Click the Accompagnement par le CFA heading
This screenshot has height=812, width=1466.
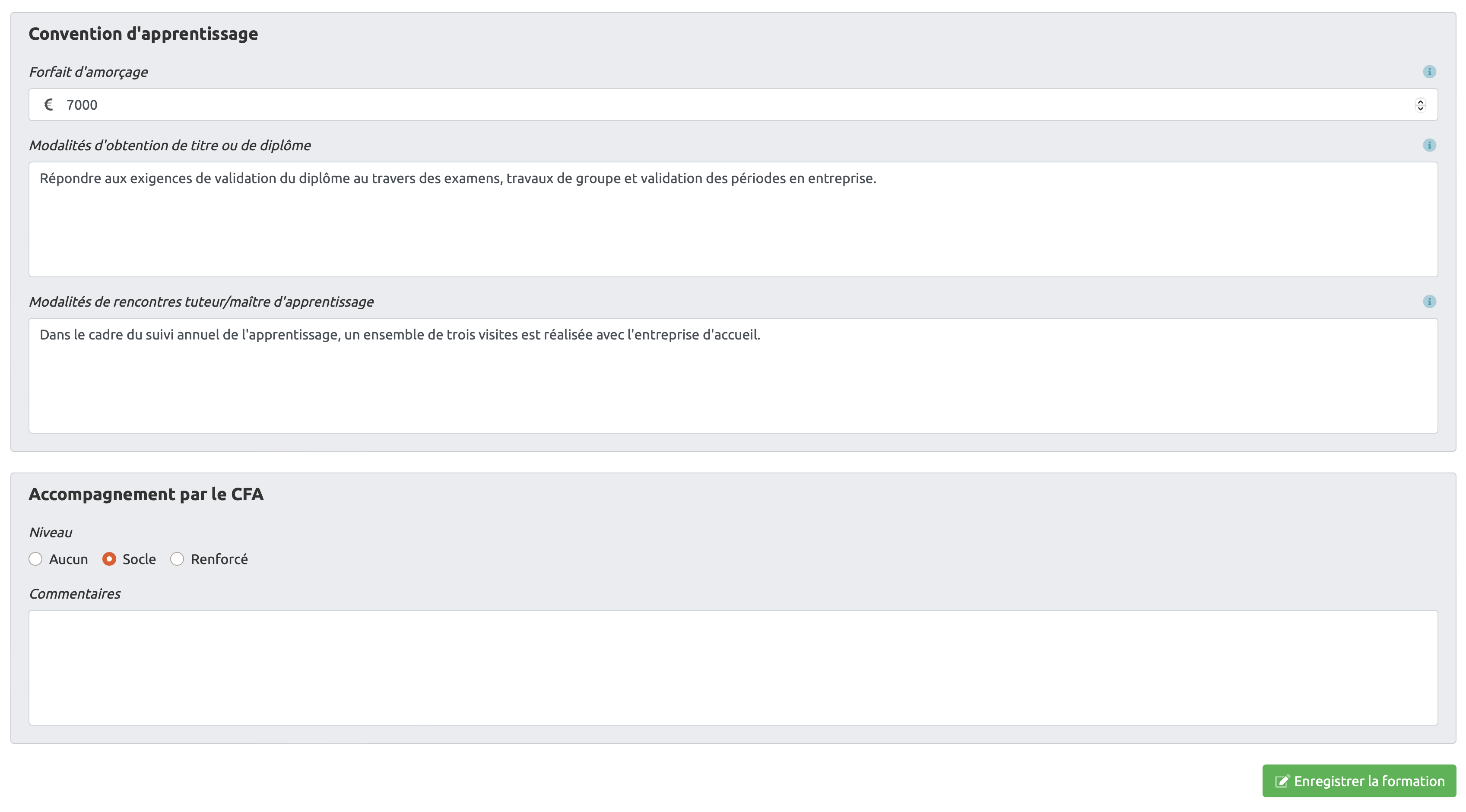pyautogui.click(x=146, y=495)
